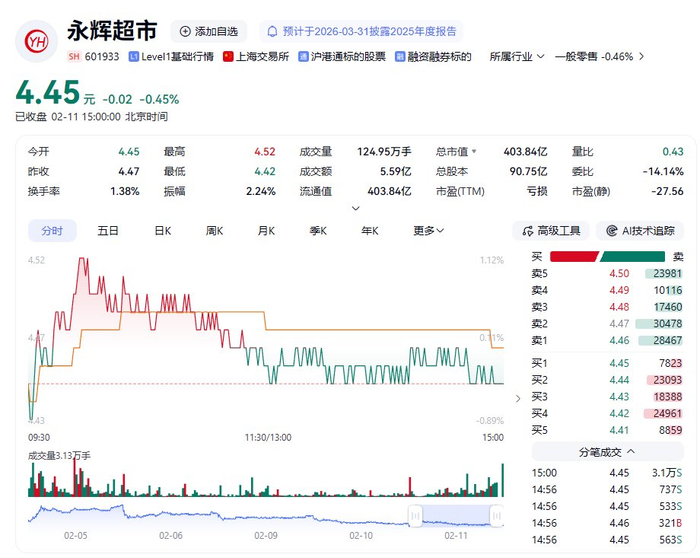This screenshot has width=700, height=558.
Task: Click the 卖1 price 4.46 row
Action: (x=607, y=341)
